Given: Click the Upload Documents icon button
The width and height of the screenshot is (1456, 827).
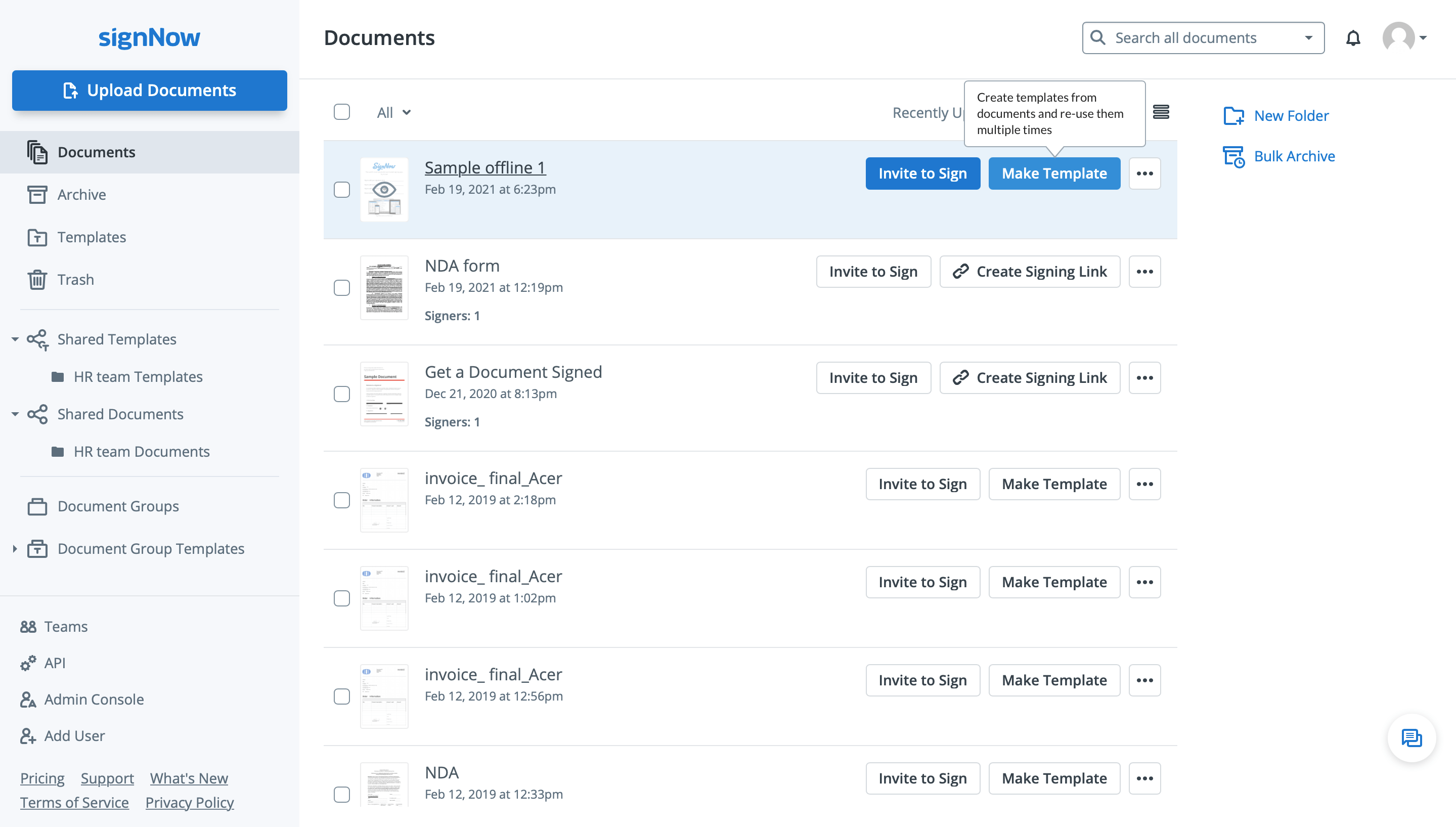Looking at the screenshot, I should pyautogui.click(x=71, y=90).
